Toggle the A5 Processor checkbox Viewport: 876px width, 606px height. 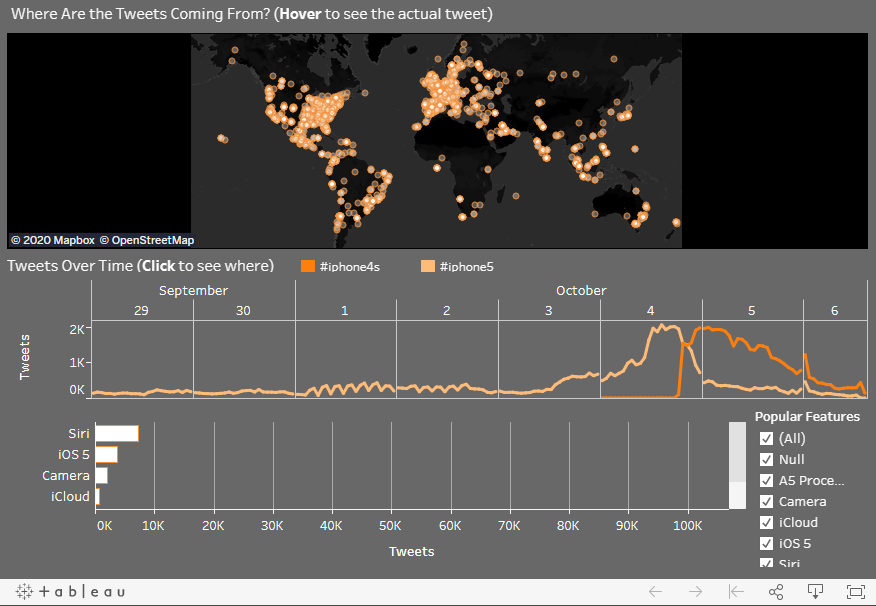[x=767, y=480]
